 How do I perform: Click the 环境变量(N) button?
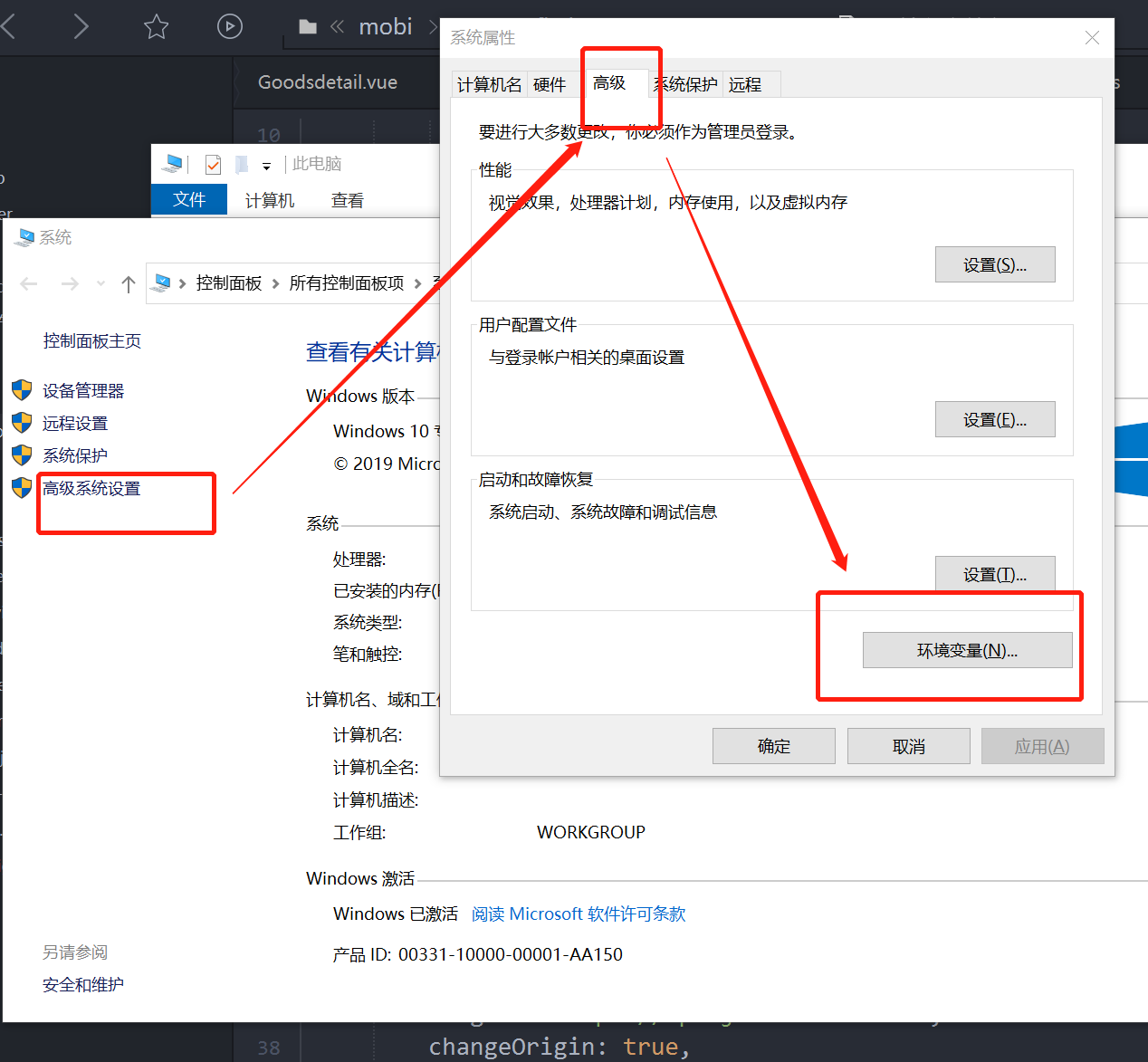click(967, 649)
